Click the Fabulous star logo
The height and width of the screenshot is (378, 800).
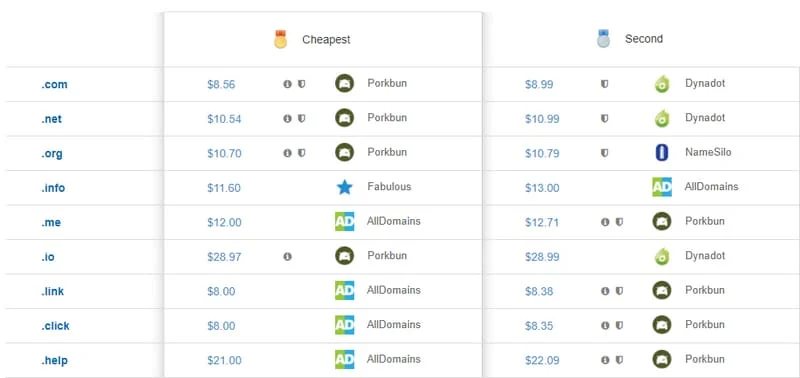[x=344, y=187]
